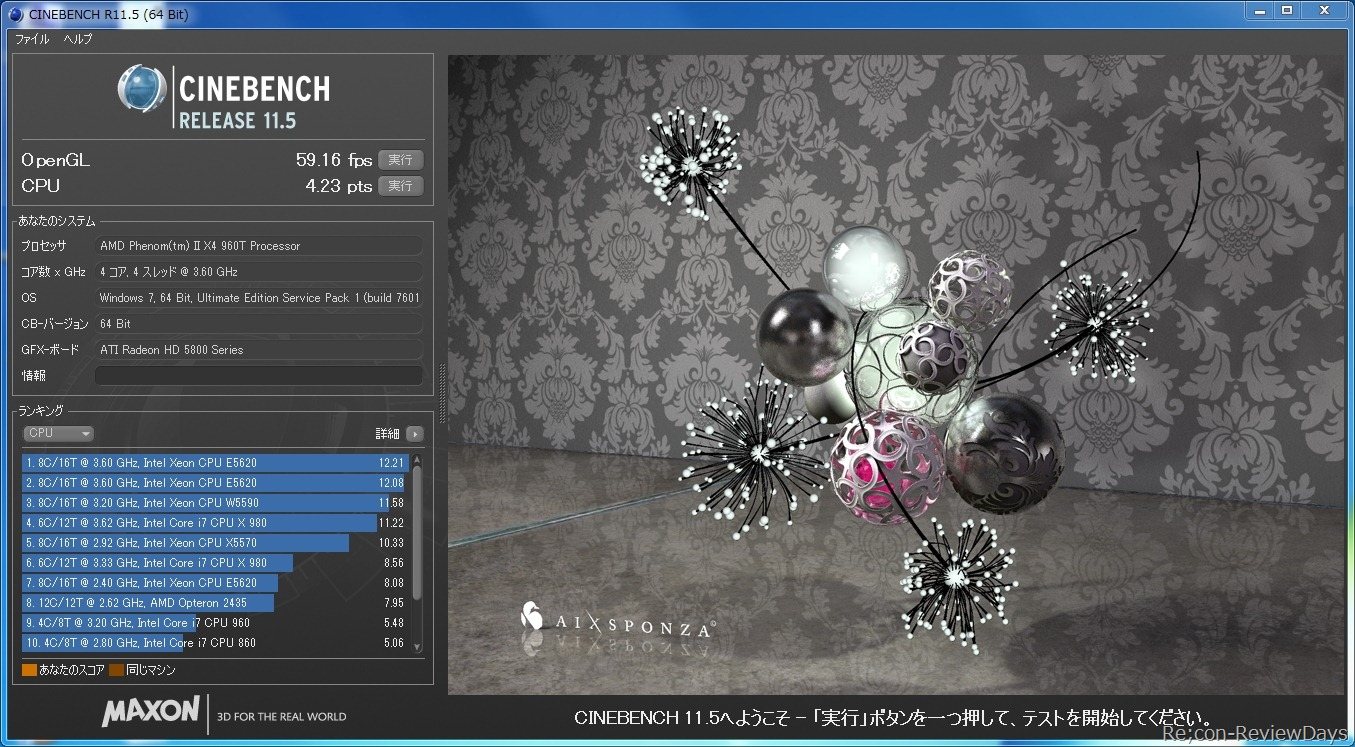The width and height of the screenshot is (1355, 747).
Task: Start the CPU test using its 実行 button
Action: click(401, 186)
